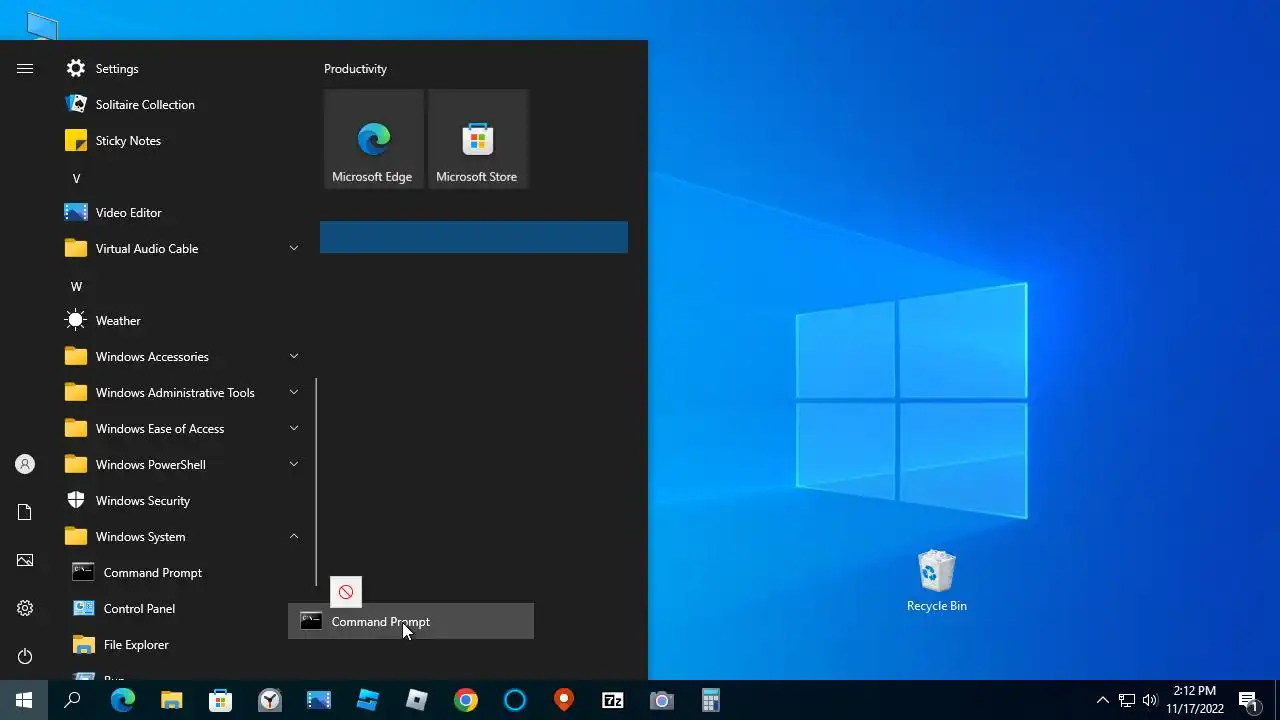This screenshot has width=1280, height=720.
Task: Open Sticky Notes app
Action: (x=182, y=141)
